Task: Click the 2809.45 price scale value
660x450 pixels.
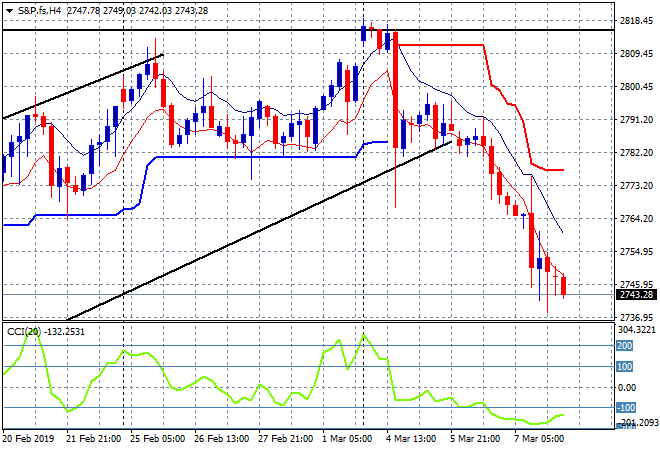Action: (x=636, y=53)
